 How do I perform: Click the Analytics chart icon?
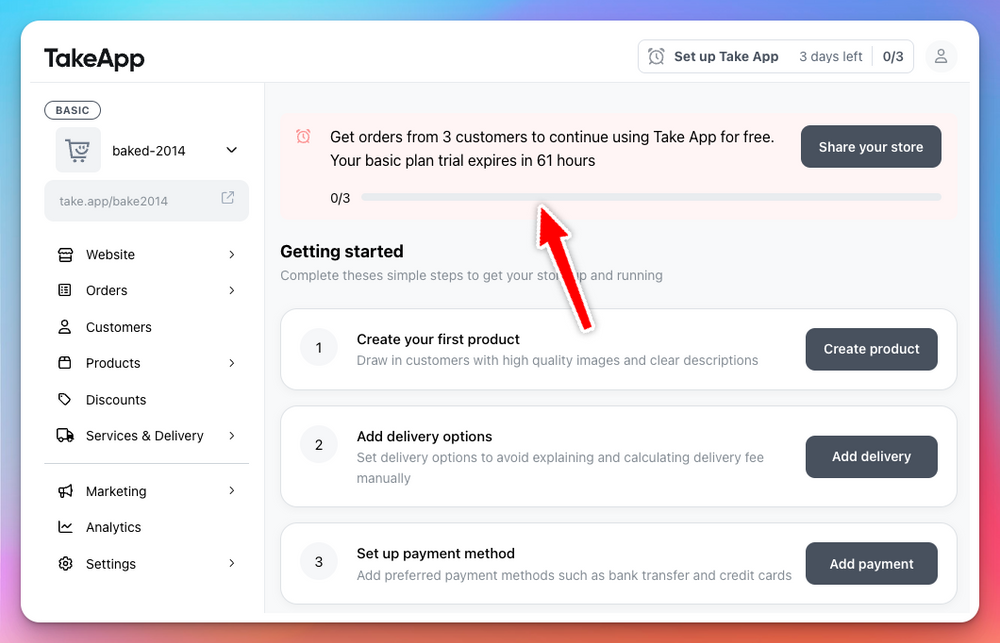click(x=65, y=527)
